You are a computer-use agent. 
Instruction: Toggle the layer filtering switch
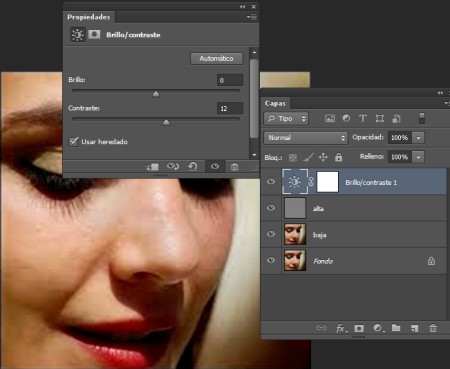click(422, 118)
